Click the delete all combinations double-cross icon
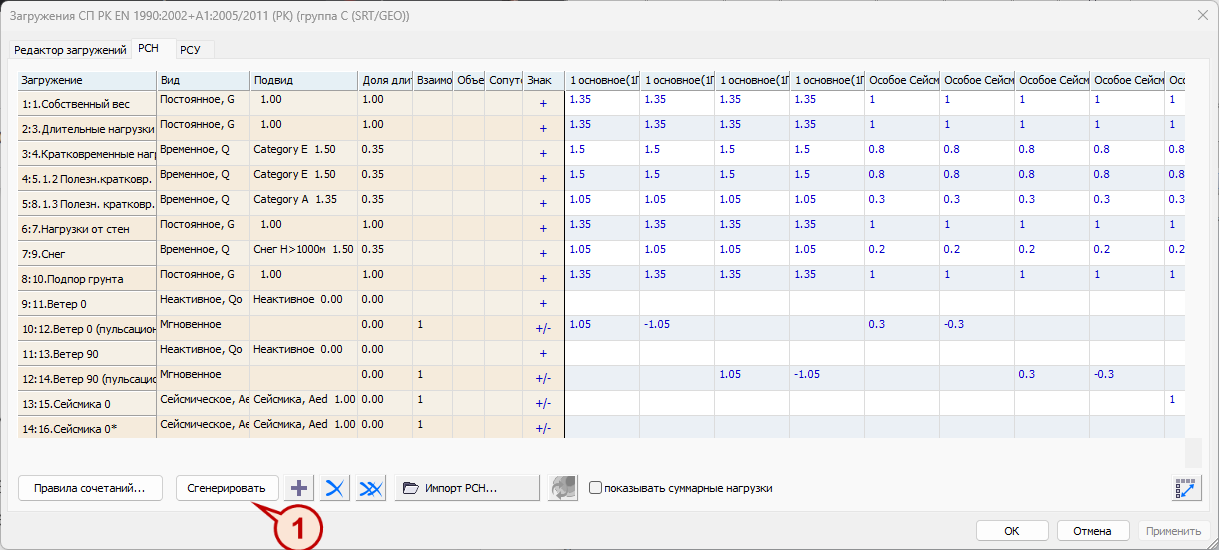Viewport: 1219px width, 550px height. [x=371, y=488]
